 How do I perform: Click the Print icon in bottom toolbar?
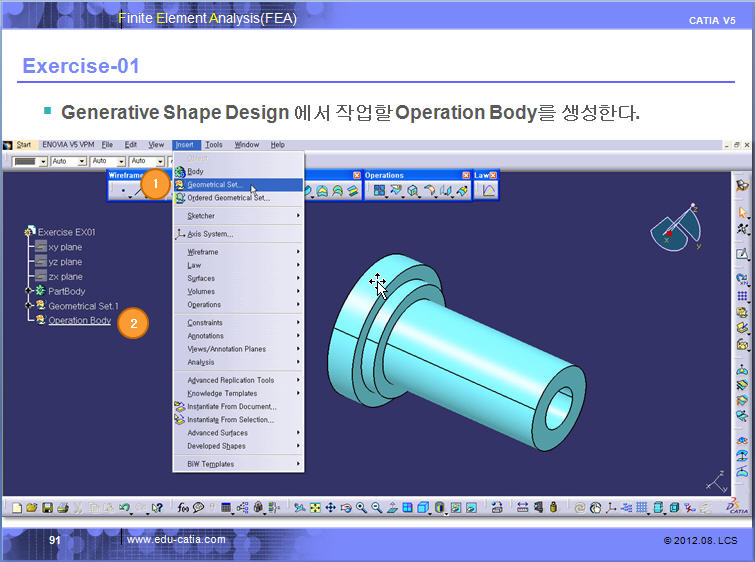click(x=61, y=508)
